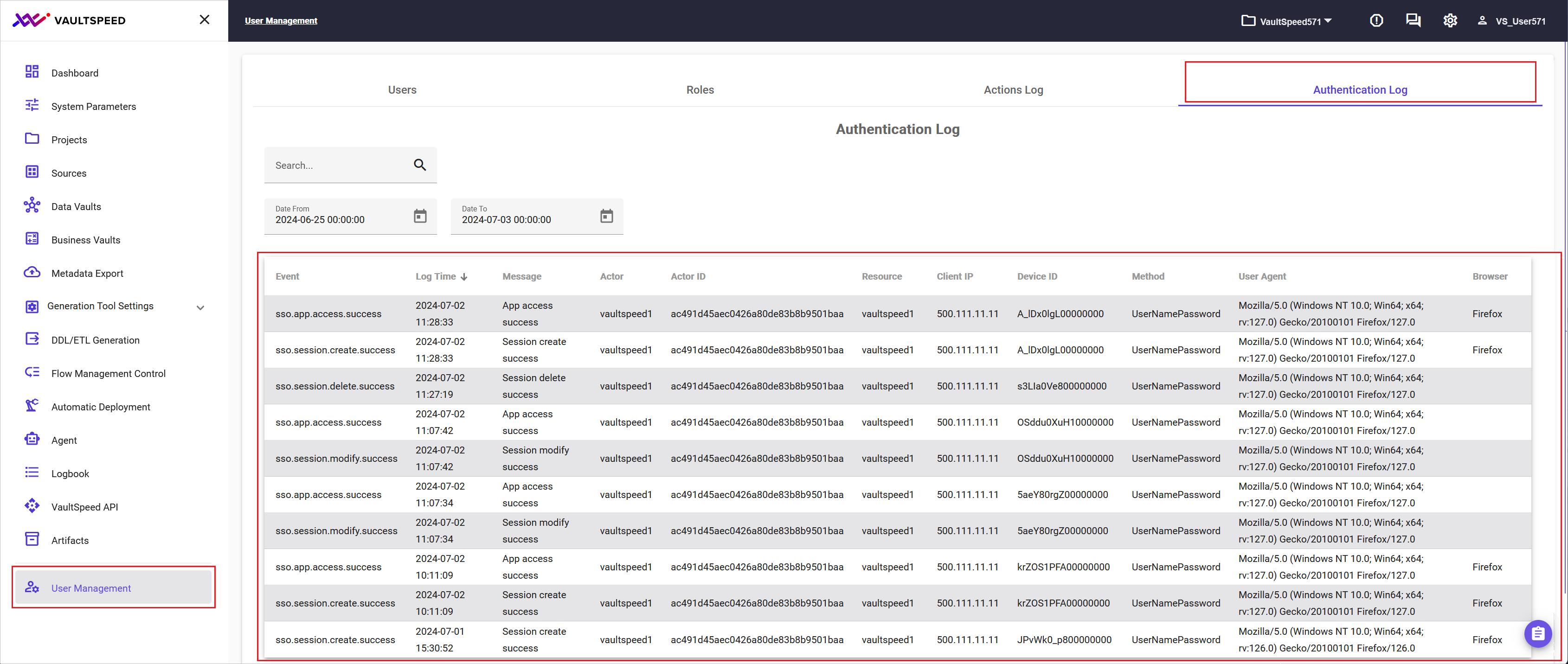Open Artifacts section in sidebar
1568x664 pixels.
coord(69,540)
